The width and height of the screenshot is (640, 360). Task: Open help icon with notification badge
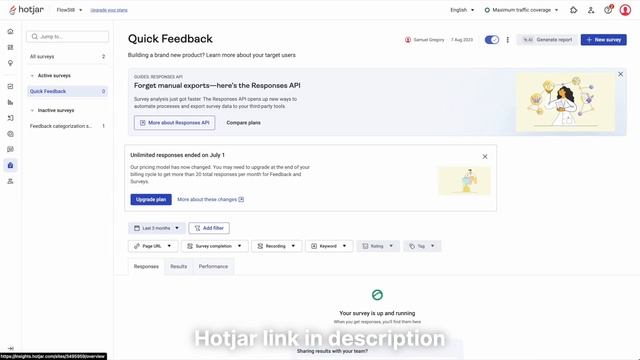click(608, 10)
